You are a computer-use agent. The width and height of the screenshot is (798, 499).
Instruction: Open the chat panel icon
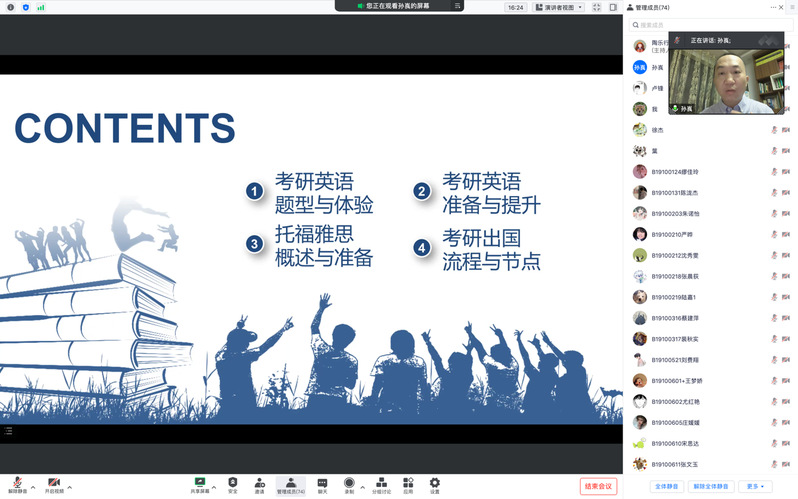[x=322, y=482]
